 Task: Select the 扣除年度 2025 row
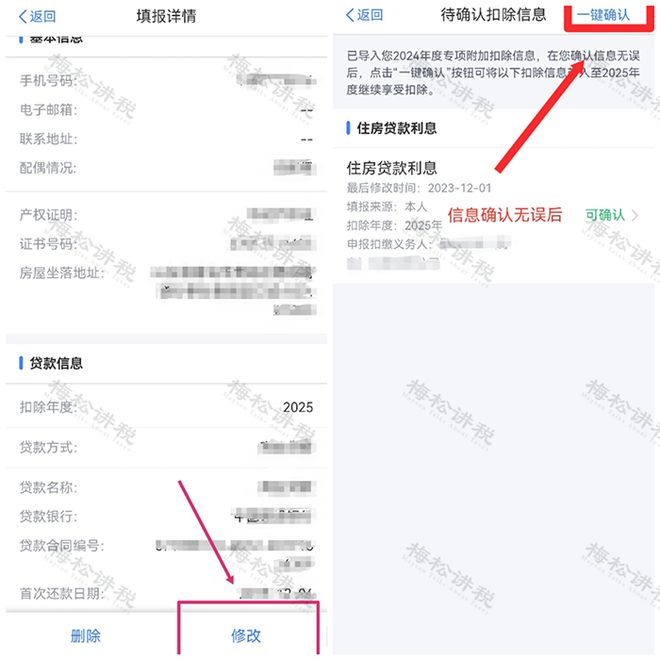coord(166,407)
